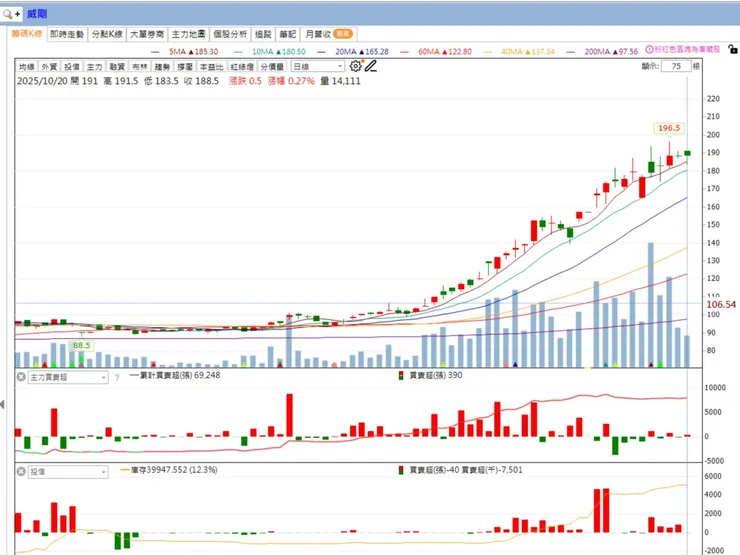Click the 60MA legend line swatch
Screen dimensions: 740x555
point(404,52)
